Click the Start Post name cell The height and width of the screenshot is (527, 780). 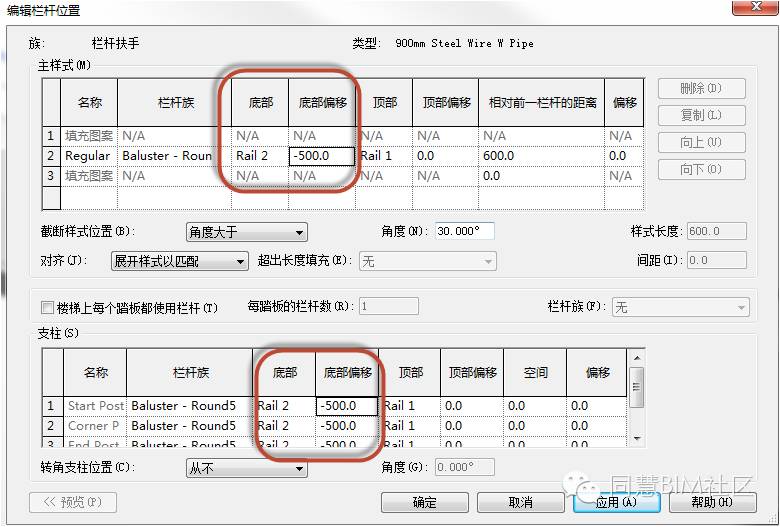tap(95, 406)
